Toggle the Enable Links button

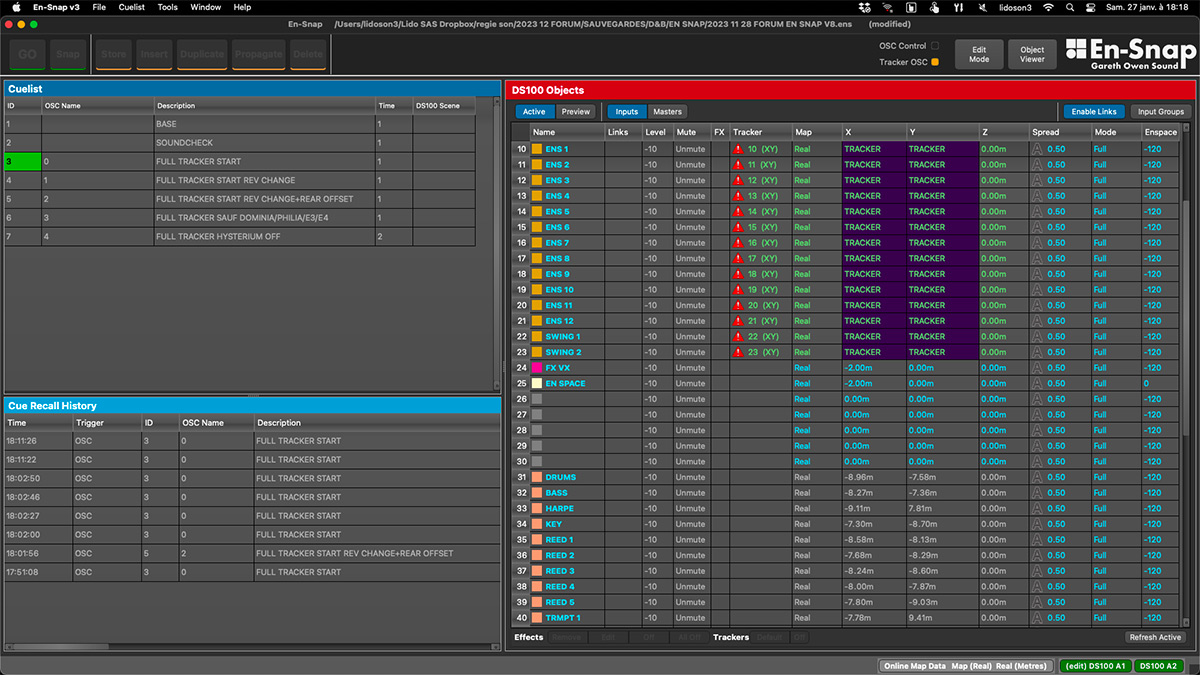point(1093,112)
